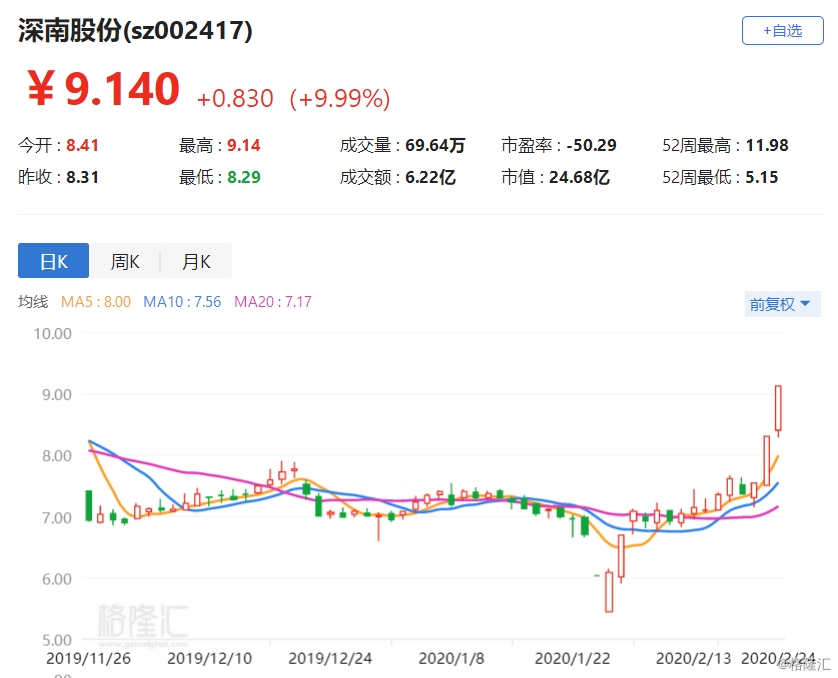Screen dimensions: 838x678
Task: Switch to the 日K daily chart tab
Action: tap(53, 261)
